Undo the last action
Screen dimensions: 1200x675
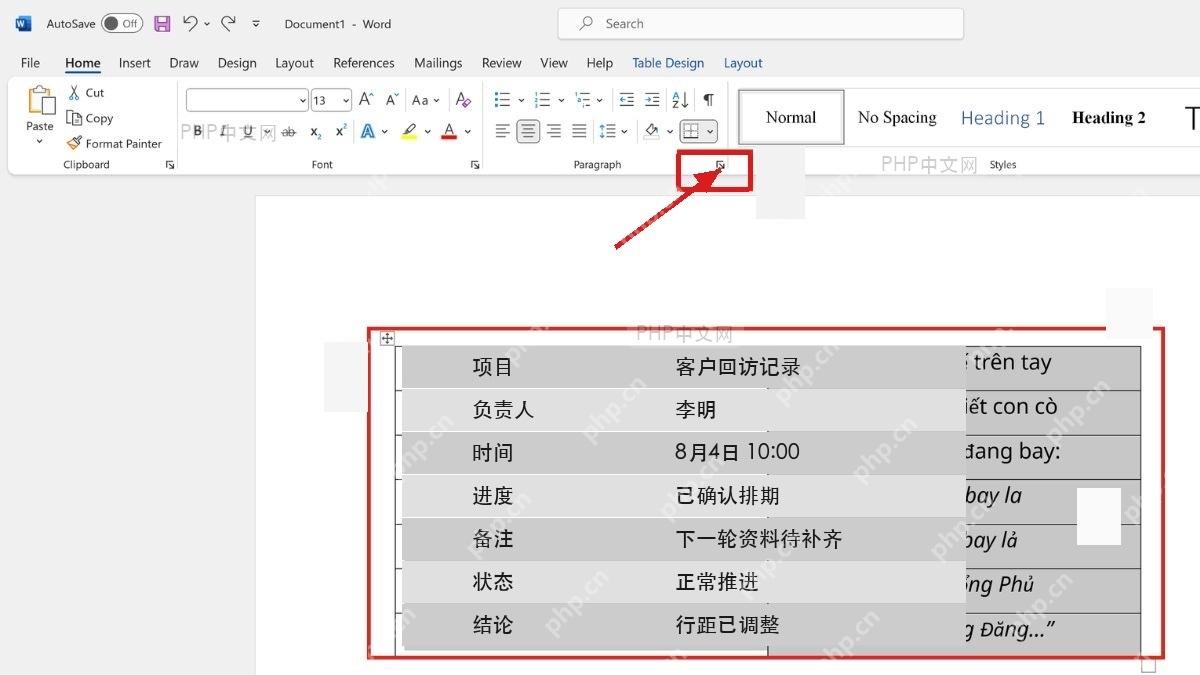point(190,23)
